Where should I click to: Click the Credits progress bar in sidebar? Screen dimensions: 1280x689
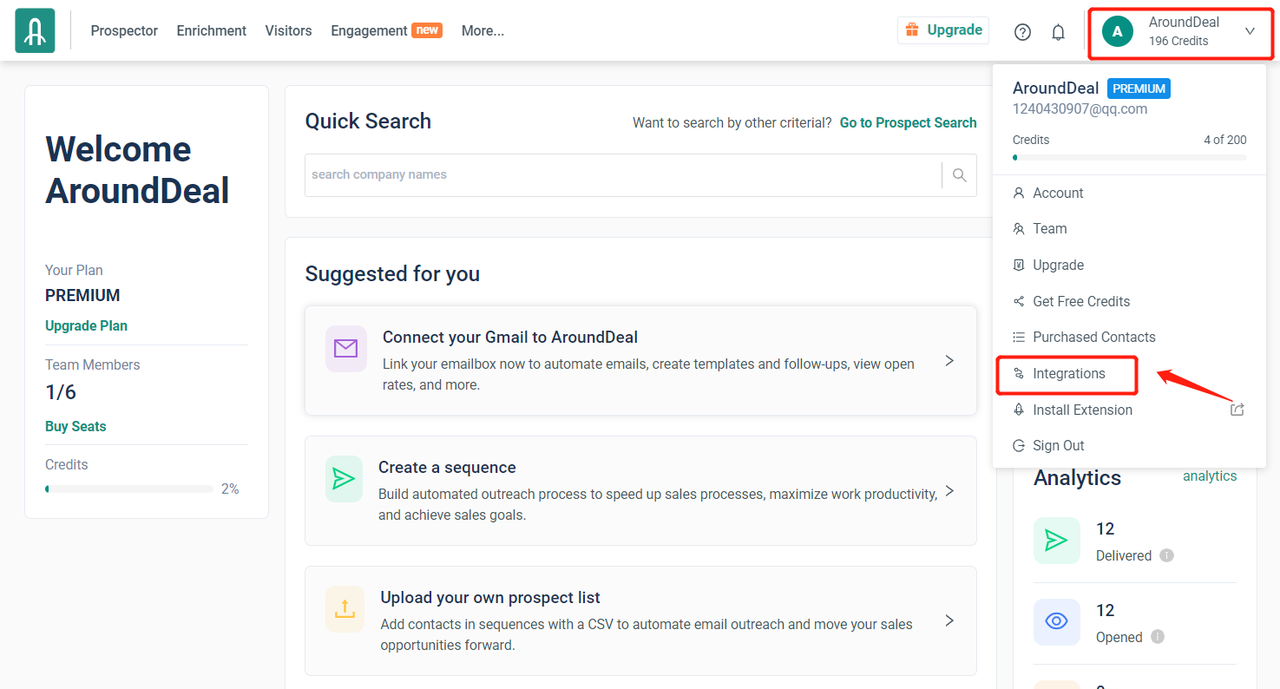click(x=129, y=489)
